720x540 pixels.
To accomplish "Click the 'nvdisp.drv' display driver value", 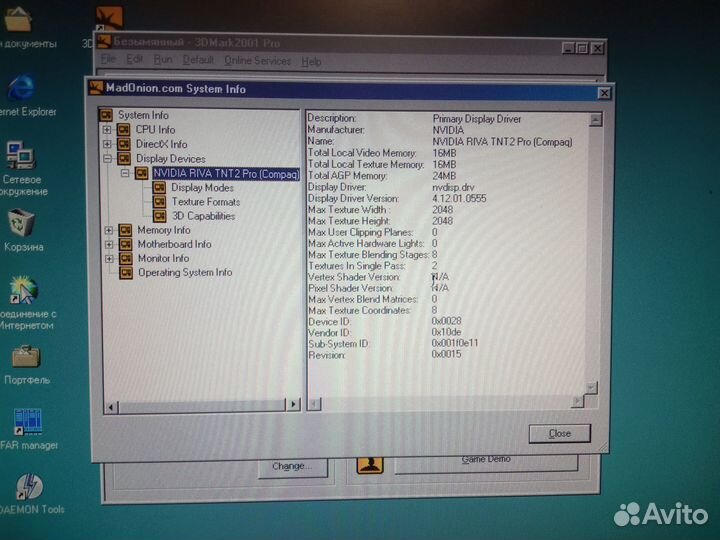I will [x=453, y=187].
